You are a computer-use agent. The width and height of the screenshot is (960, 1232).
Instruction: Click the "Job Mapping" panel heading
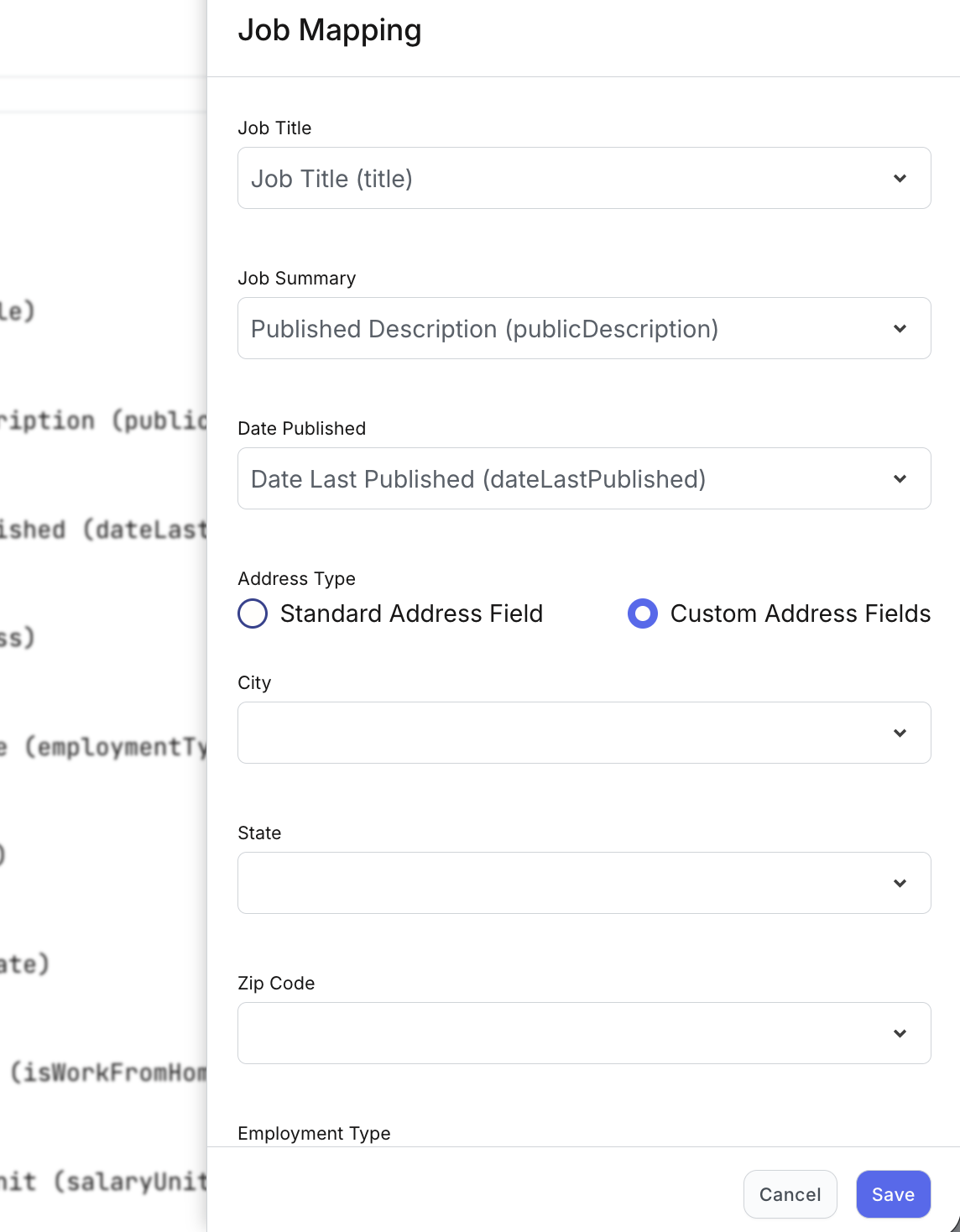point(330,30)
